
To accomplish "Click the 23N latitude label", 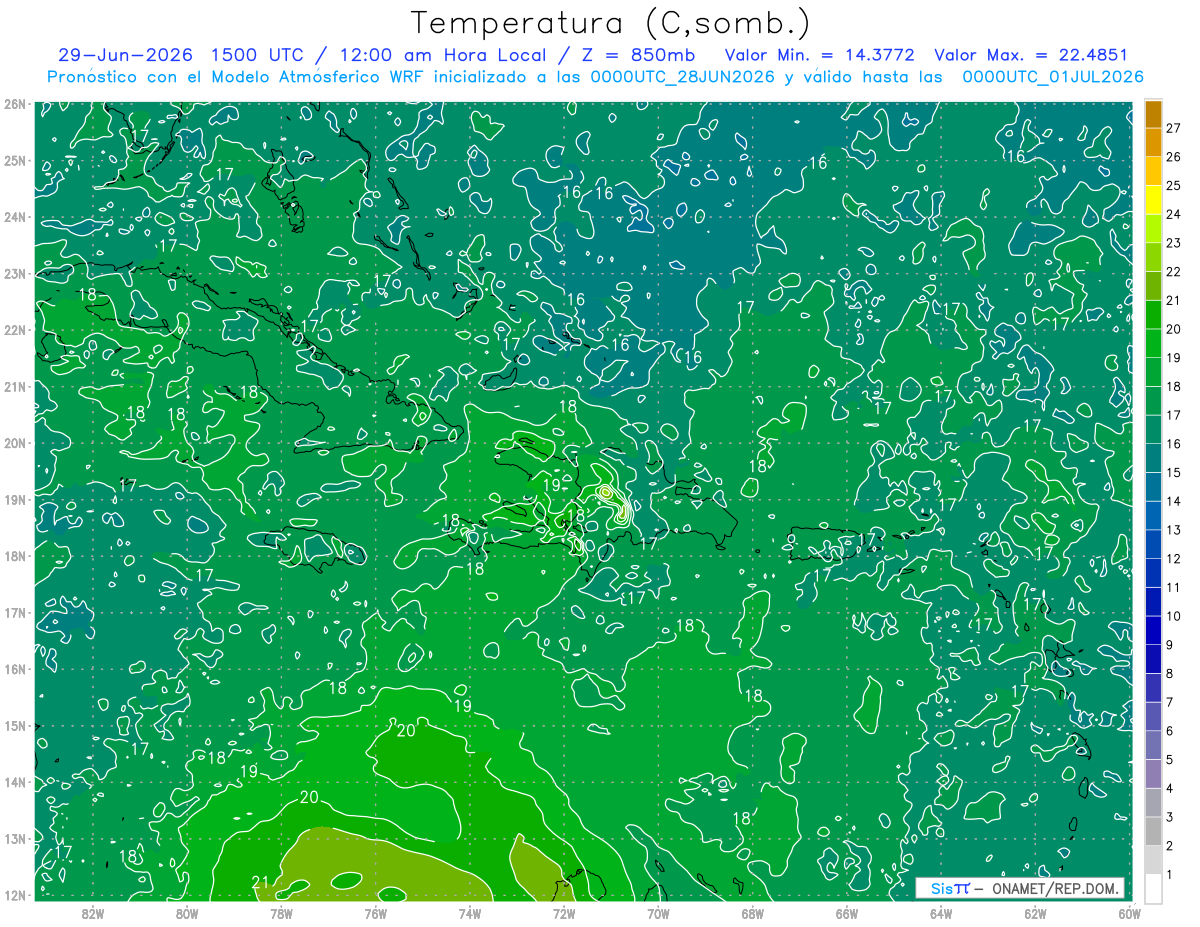I will 15,274.
